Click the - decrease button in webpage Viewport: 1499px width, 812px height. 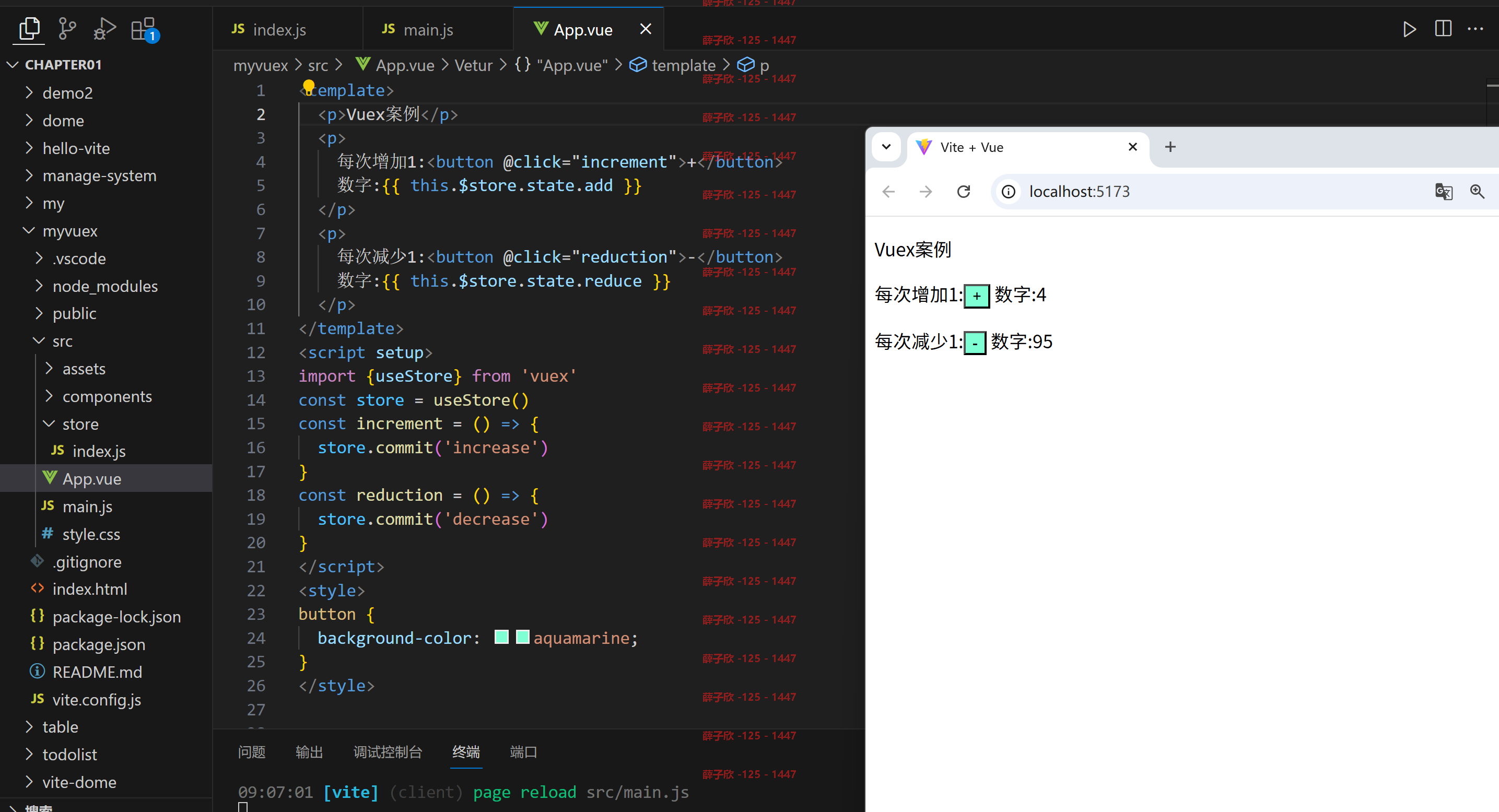pos(975,343)
